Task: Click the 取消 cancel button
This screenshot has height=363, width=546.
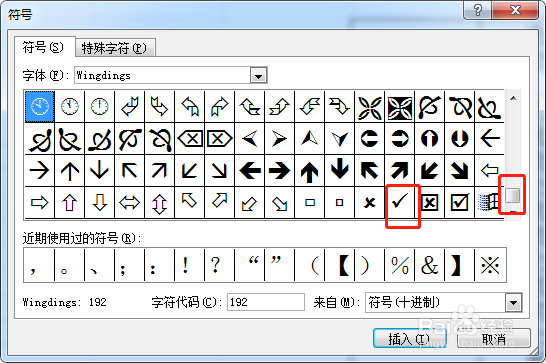Action: [x=494, y=338]
